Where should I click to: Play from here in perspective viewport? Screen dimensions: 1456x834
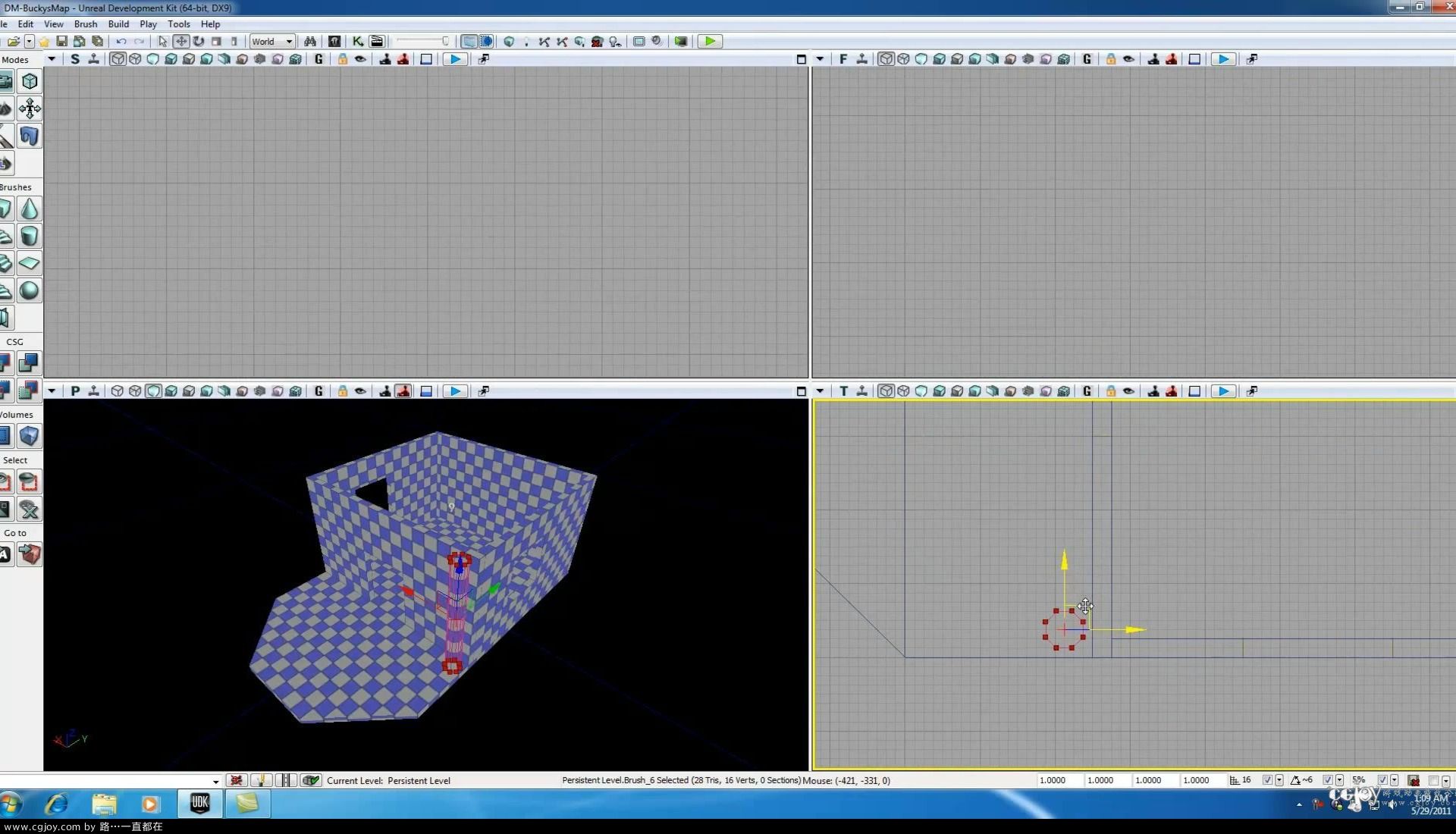[x=455, y=391]
